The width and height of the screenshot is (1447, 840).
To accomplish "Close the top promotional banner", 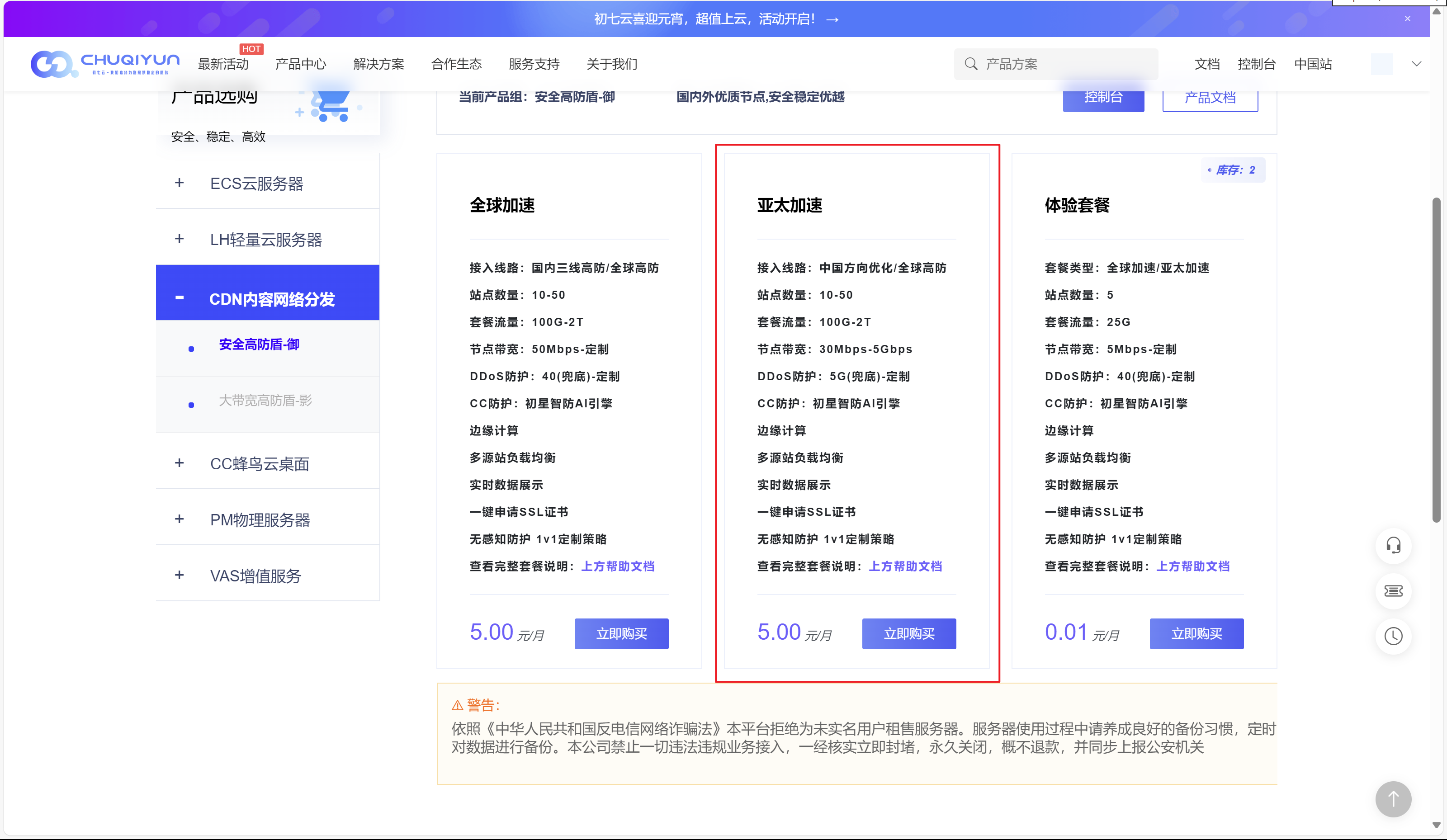I will click(x=1407, y=19).
